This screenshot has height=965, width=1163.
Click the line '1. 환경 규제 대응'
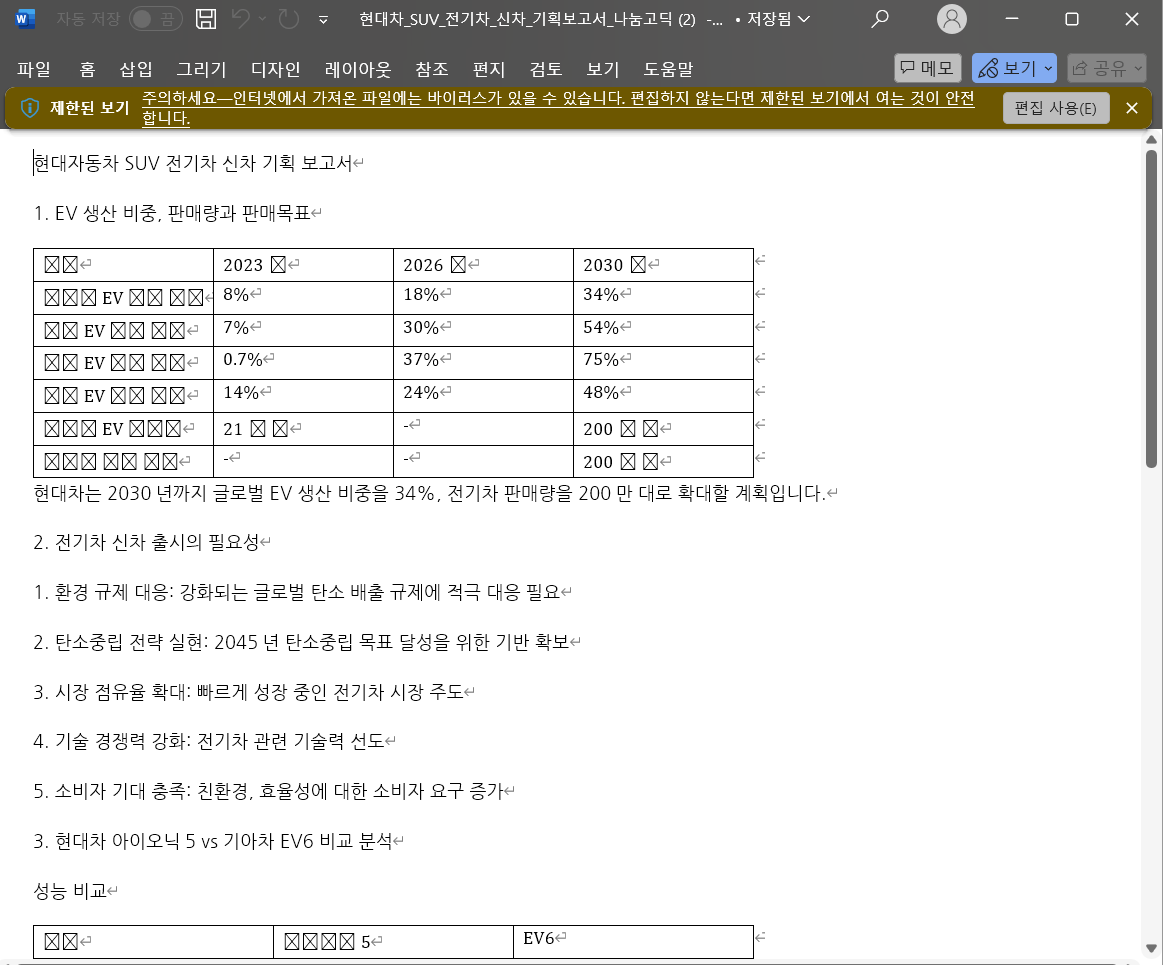tap(297, 592)
